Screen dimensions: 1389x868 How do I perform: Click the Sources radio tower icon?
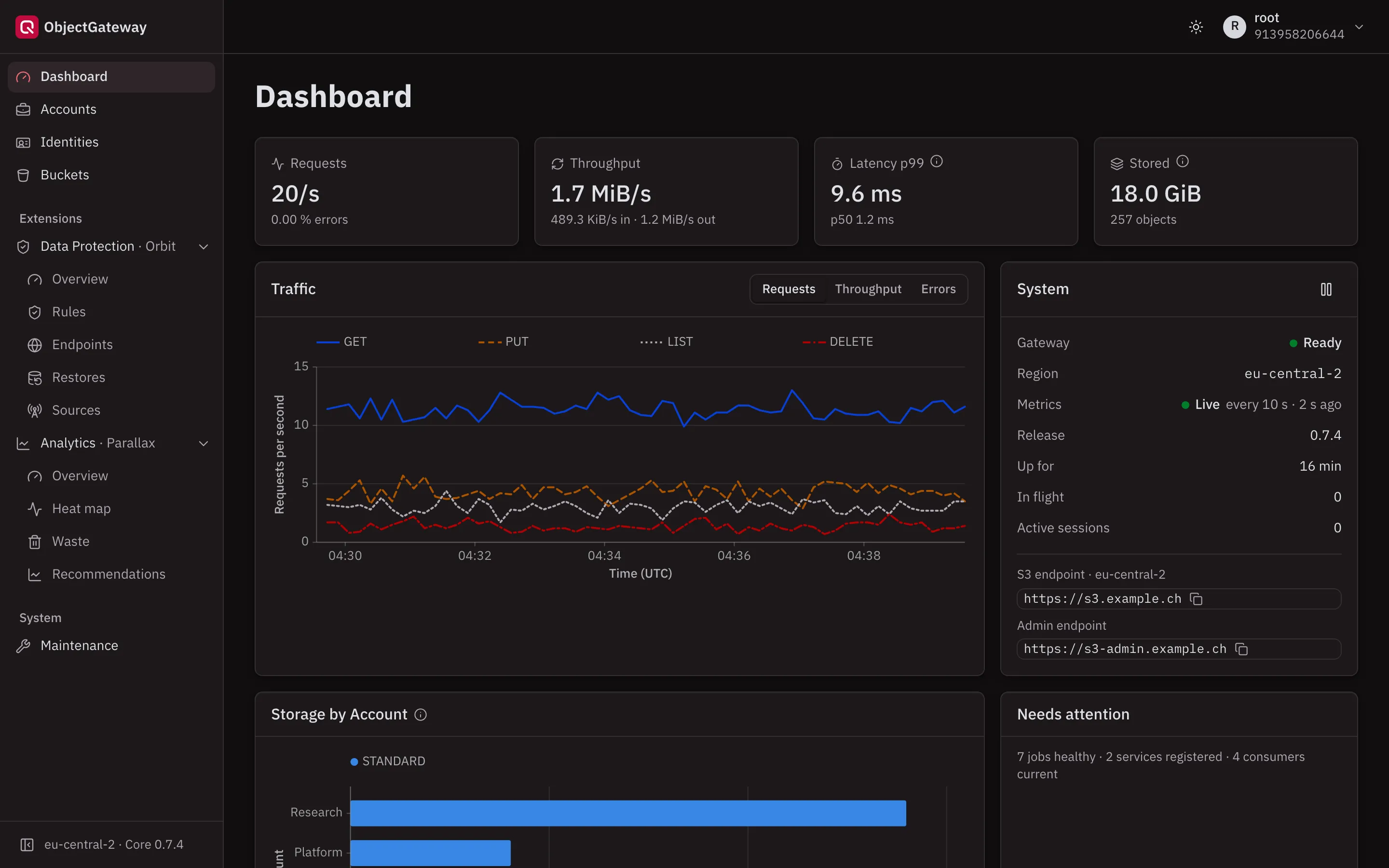coord(34,410)
